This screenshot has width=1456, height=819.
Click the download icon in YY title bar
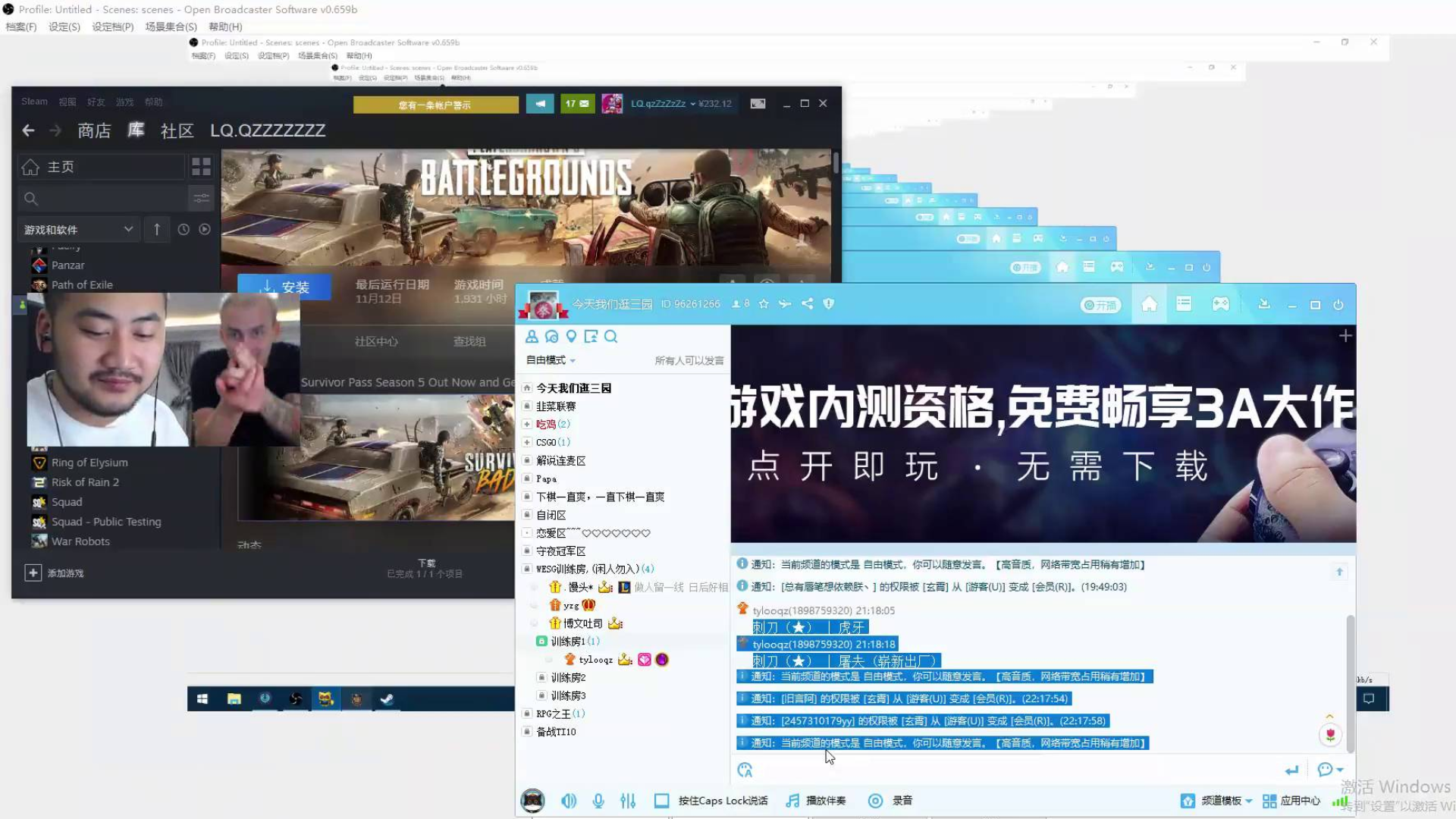click(x=1264, y=304)
